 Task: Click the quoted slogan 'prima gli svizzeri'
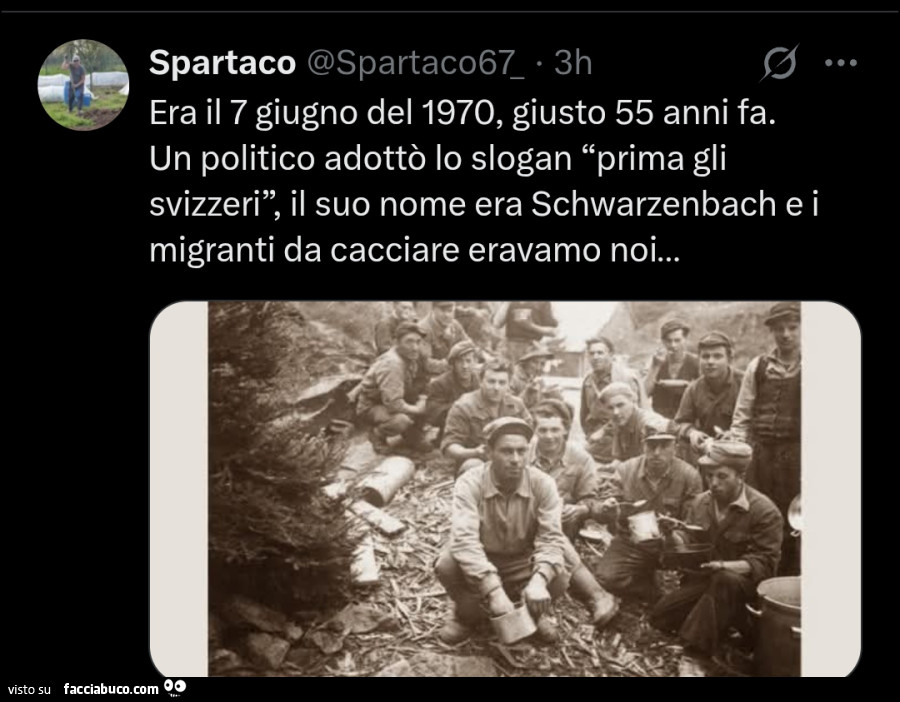pos(438,181)
